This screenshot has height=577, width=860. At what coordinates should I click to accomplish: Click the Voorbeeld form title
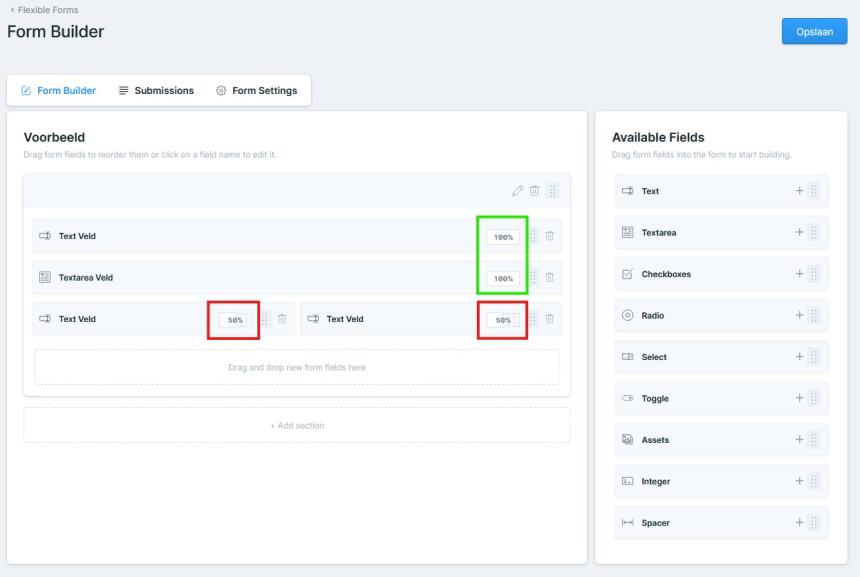click(x=54, y=137)
